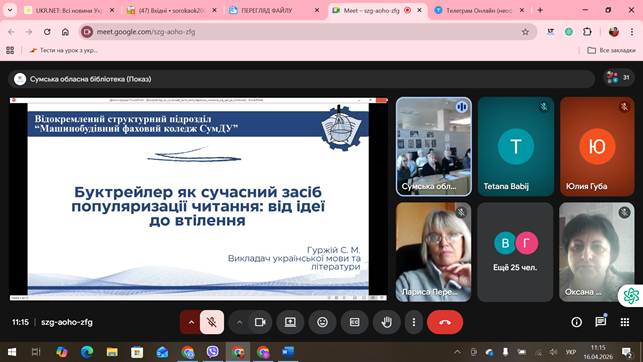This screenshot has width=643, height=362.
Task: Open the chat with everyone panel
Action: point(601,322)
